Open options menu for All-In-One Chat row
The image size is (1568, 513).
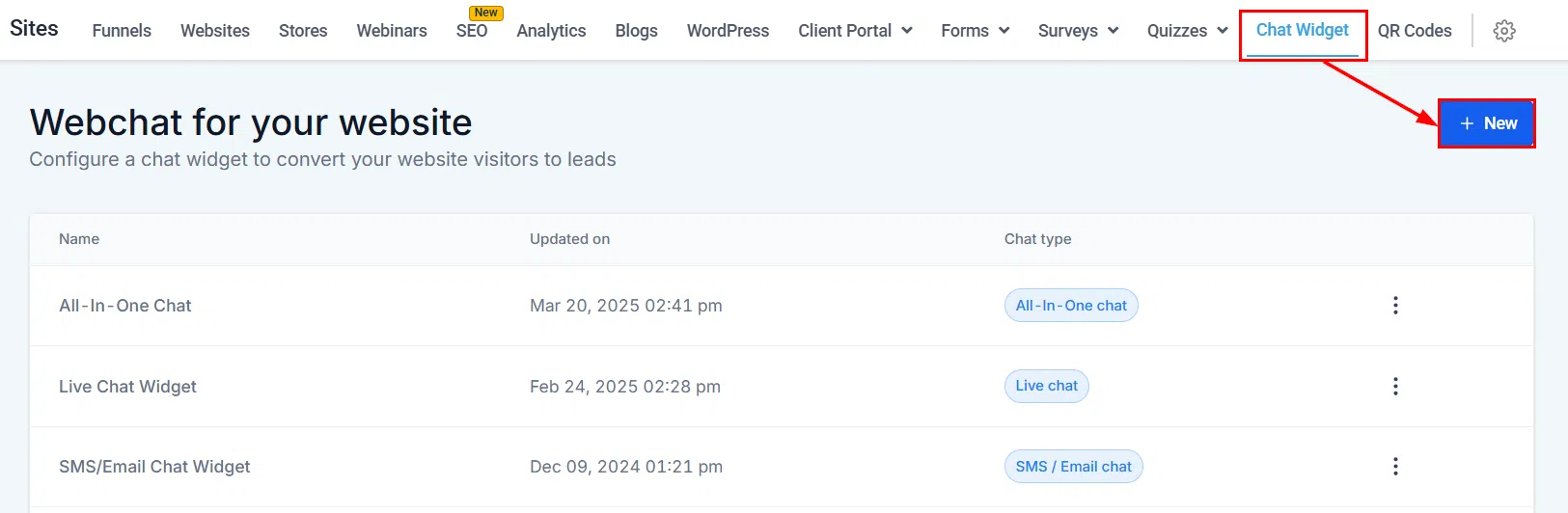pyautogui.click(x=1395, y=306)
